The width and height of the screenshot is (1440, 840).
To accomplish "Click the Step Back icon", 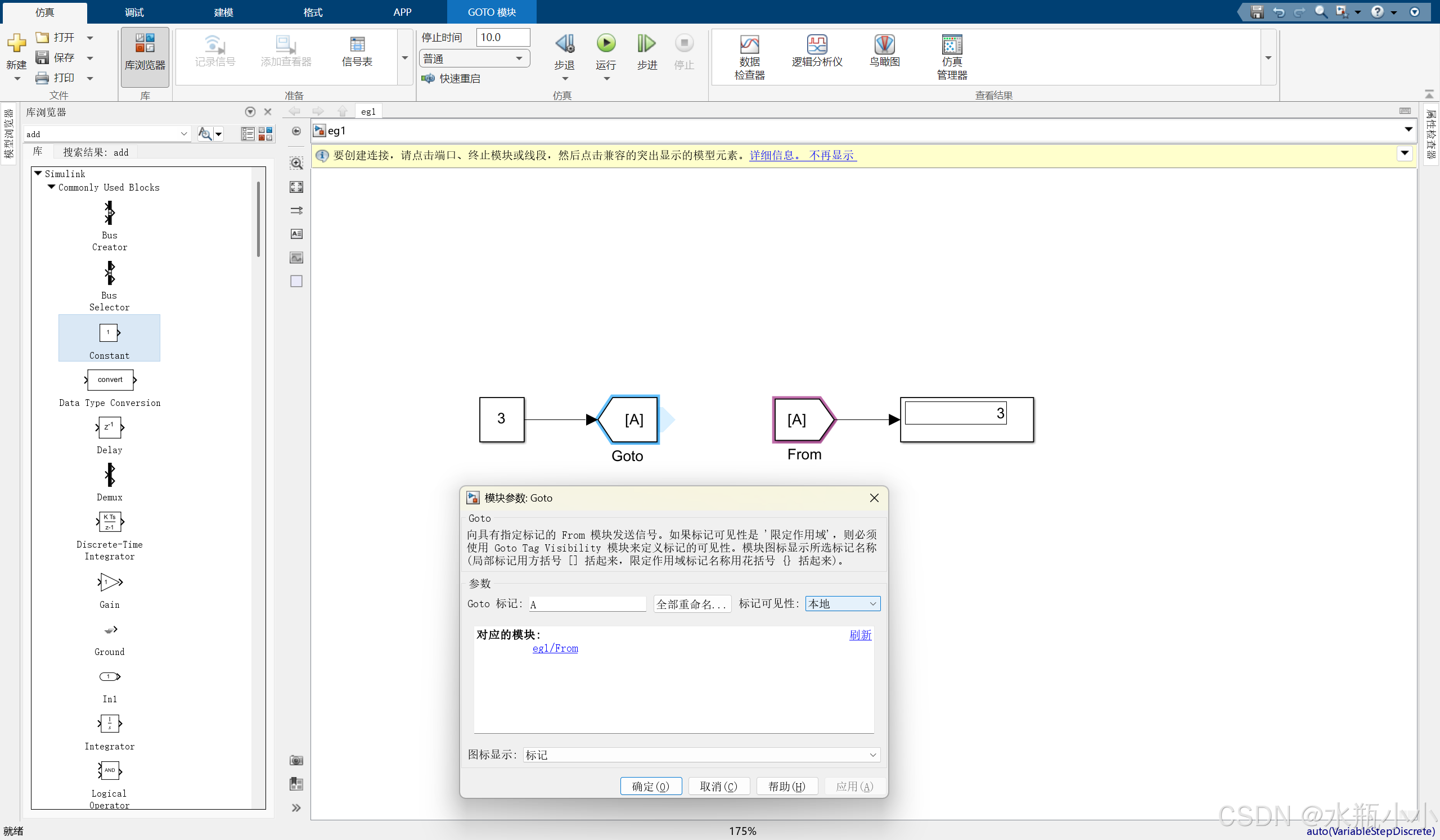I will pyautogui.click(x=565, y=43).
